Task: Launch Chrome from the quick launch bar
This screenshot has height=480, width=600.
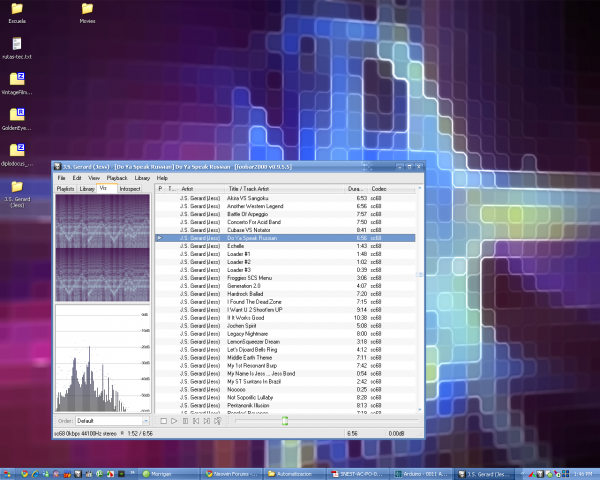Action: [x=24, y=474]
